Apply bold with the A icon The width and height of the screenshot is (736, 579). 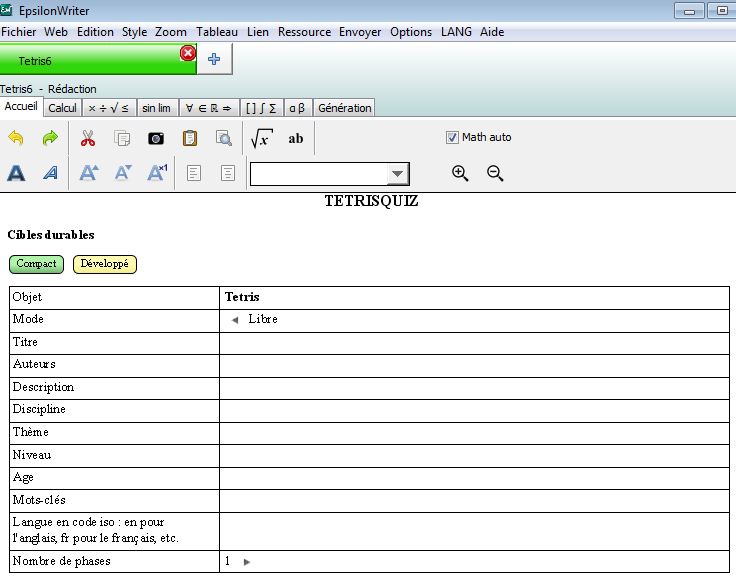[16, 173]
